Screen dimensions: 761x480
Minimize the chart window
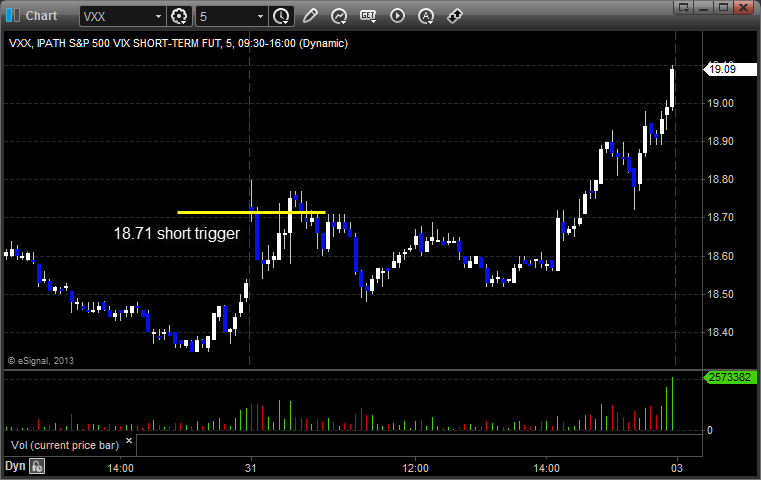click(x=703, y=7)
